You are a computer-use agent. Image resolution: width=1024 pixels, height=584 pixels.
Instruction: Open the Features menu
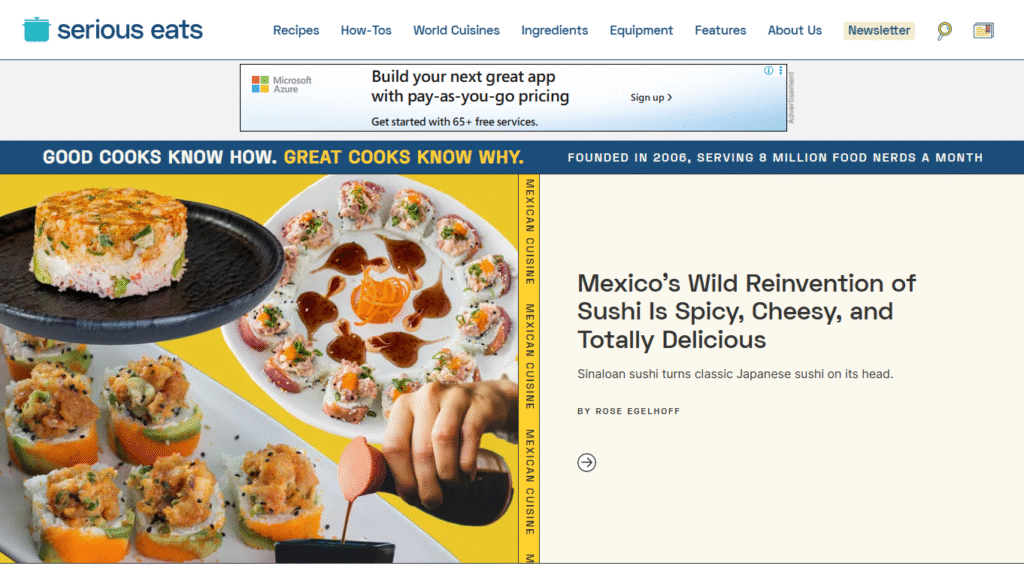(x=720, y=30)
